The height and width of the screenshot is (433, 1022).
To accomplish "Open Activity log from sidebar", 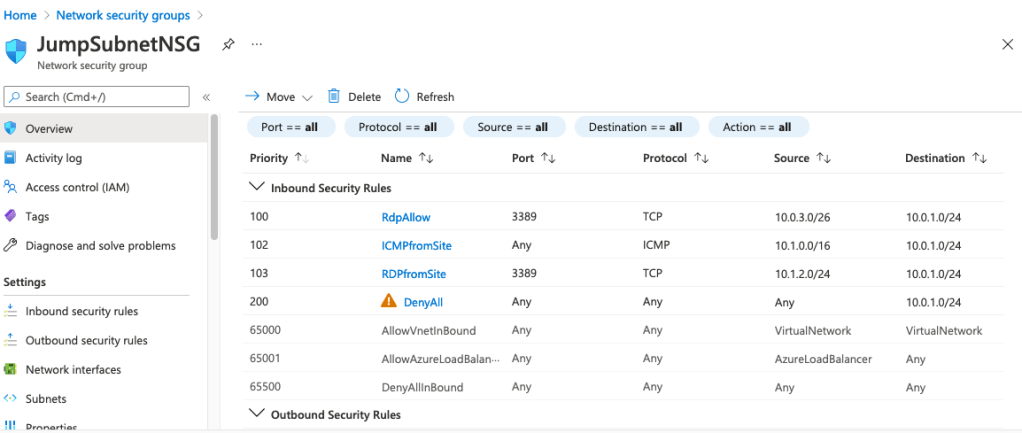I will tap(53, 158).
